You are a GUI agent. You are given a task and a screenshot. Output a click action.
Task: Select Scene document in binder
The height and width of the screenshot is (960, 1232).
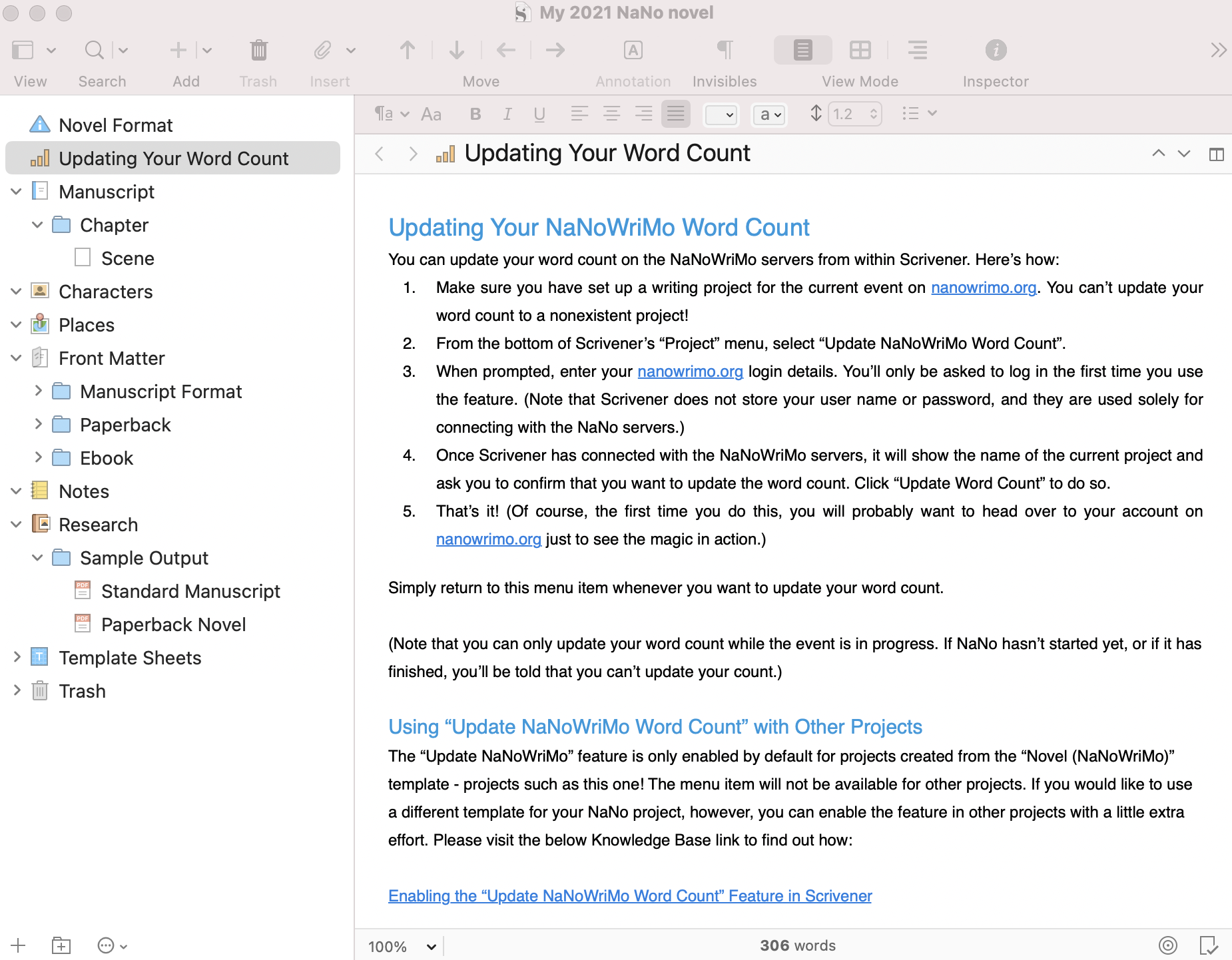pyautogui.click(x=127, y=258)
